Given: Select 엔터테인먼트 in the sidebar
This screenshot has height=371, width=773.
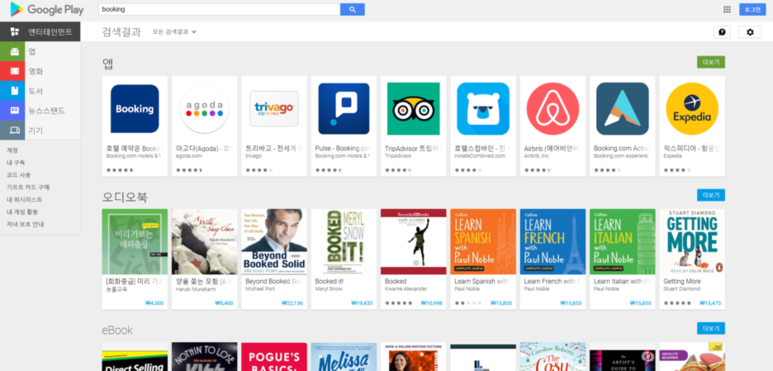Looking at the screenshot, I should click(40, 32).
